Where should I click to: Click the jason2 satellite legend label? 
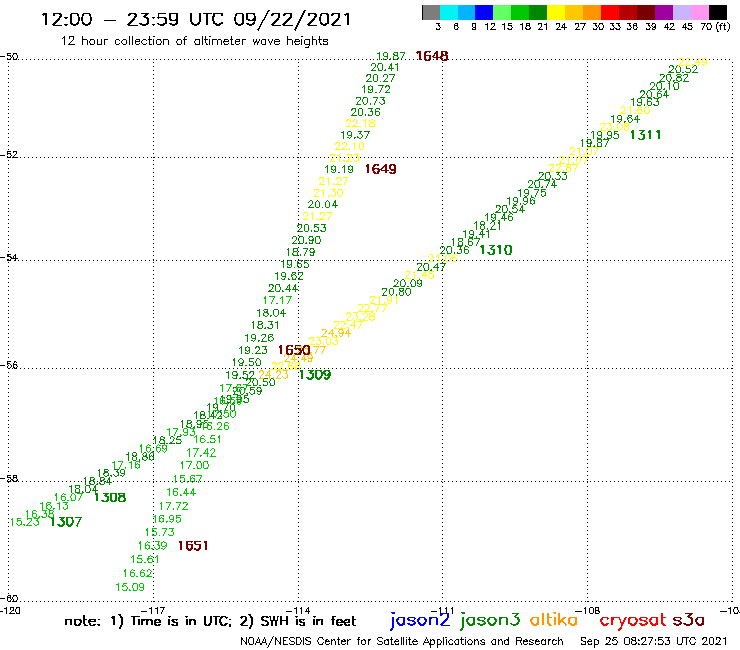point(420,620)
